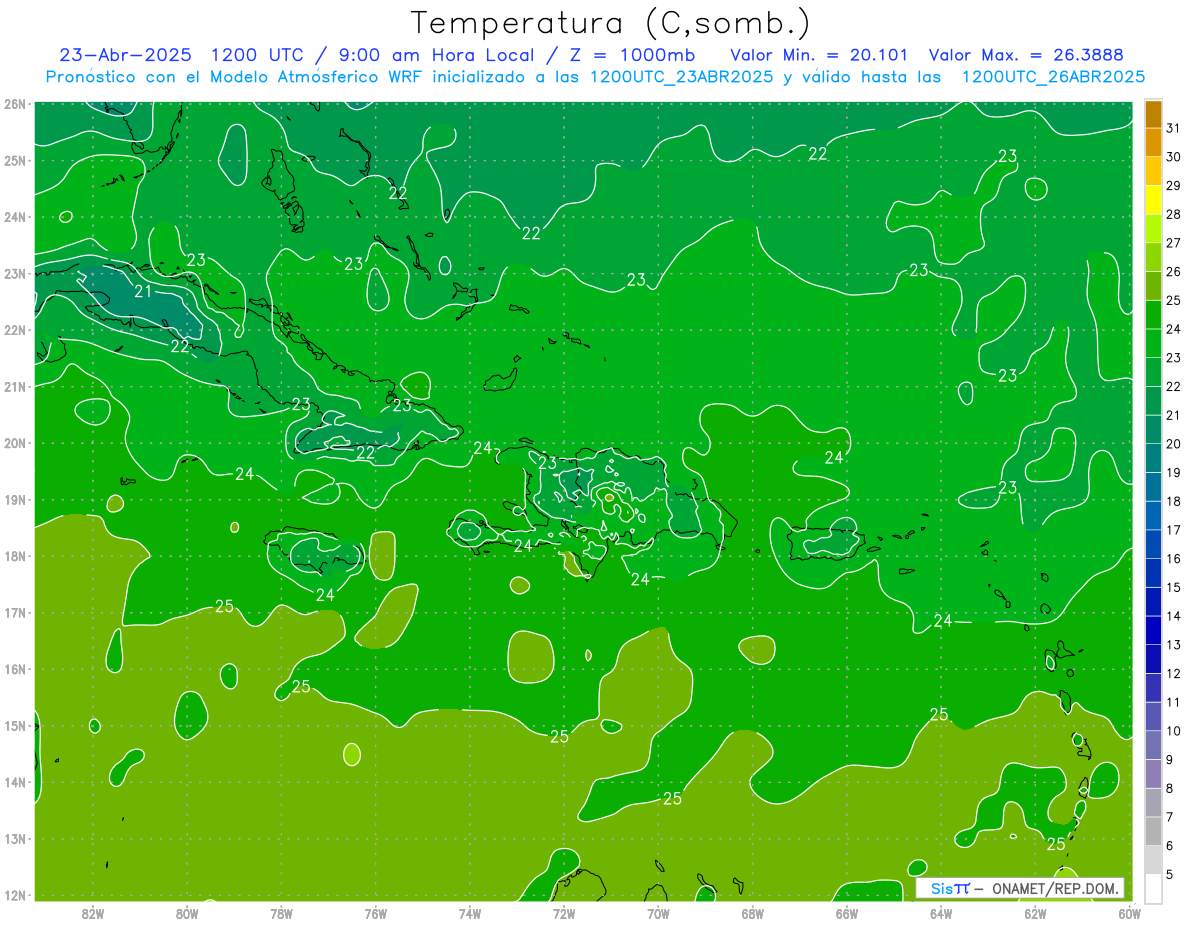Click the 60W longitude axis label
This screenshot has height=927, width=1200.
tap(1129, 913)
